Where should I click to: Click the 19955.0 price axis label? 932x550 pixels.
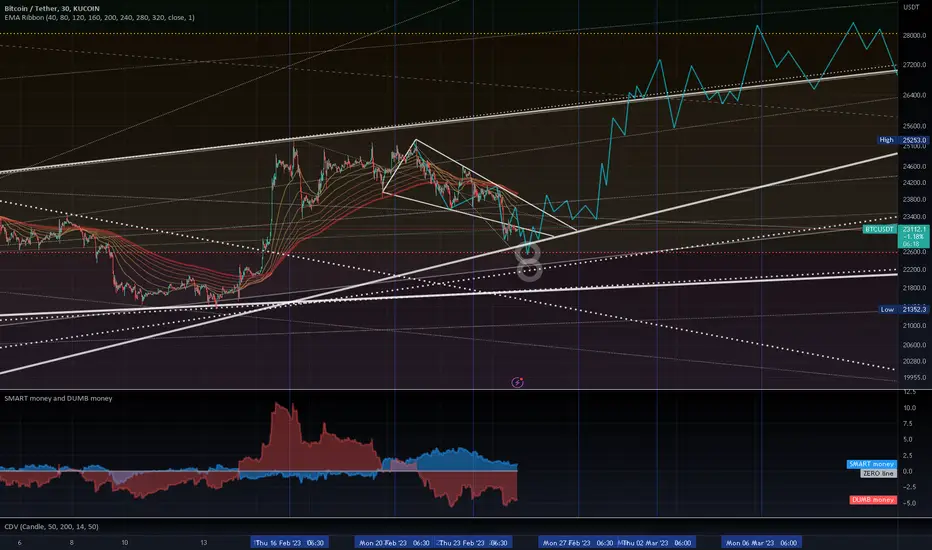coord(914,377)
